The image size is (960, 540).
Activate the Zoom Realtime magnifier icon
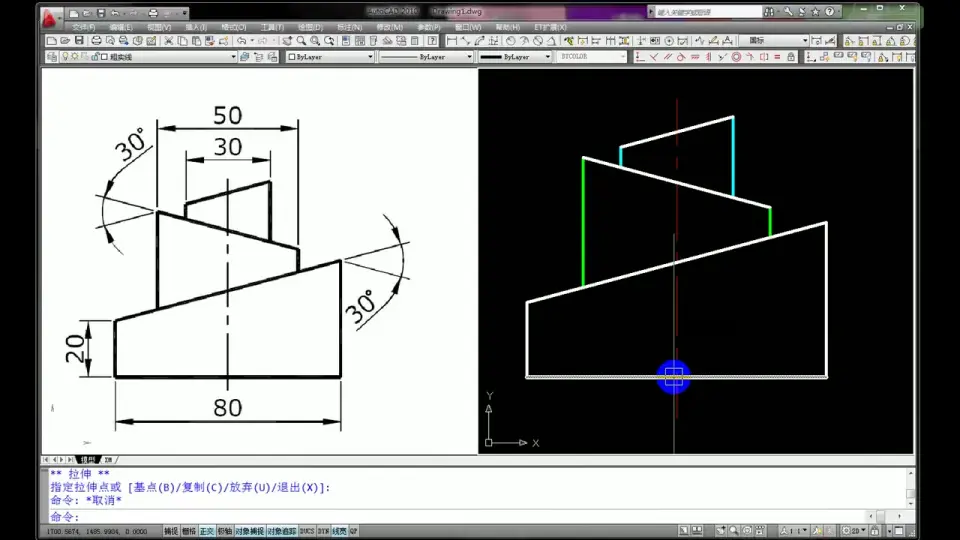click(x=301, y=41)
